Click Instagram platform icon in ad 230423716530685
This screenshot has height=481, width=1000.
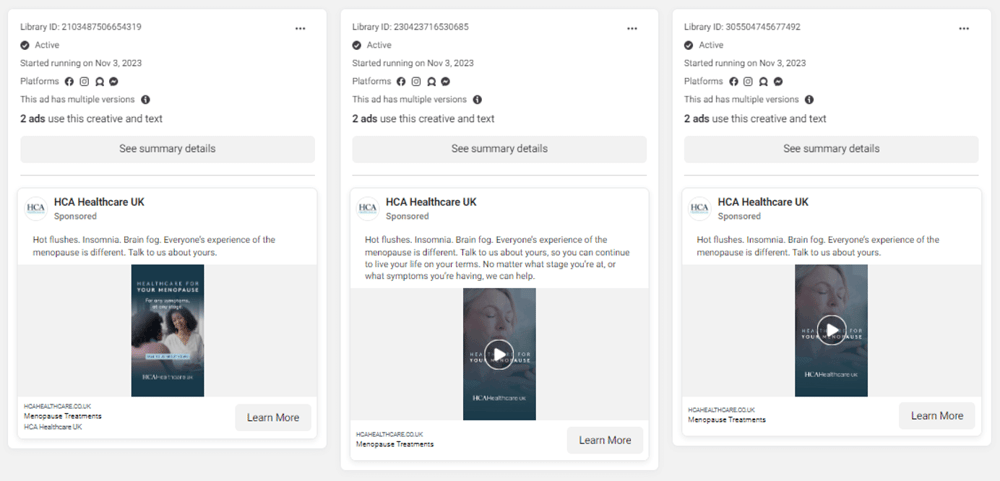click(416, 82)
